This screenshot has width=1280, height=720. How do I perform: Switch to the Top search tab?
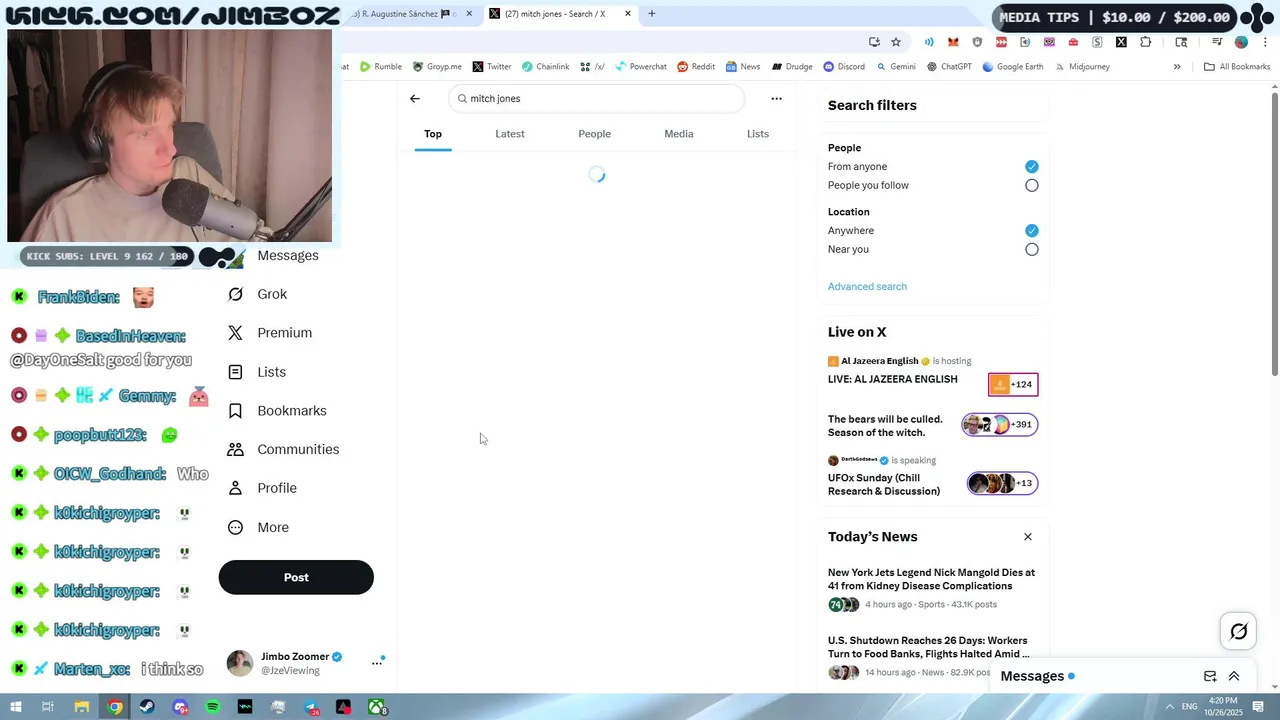tap(433, 134)
